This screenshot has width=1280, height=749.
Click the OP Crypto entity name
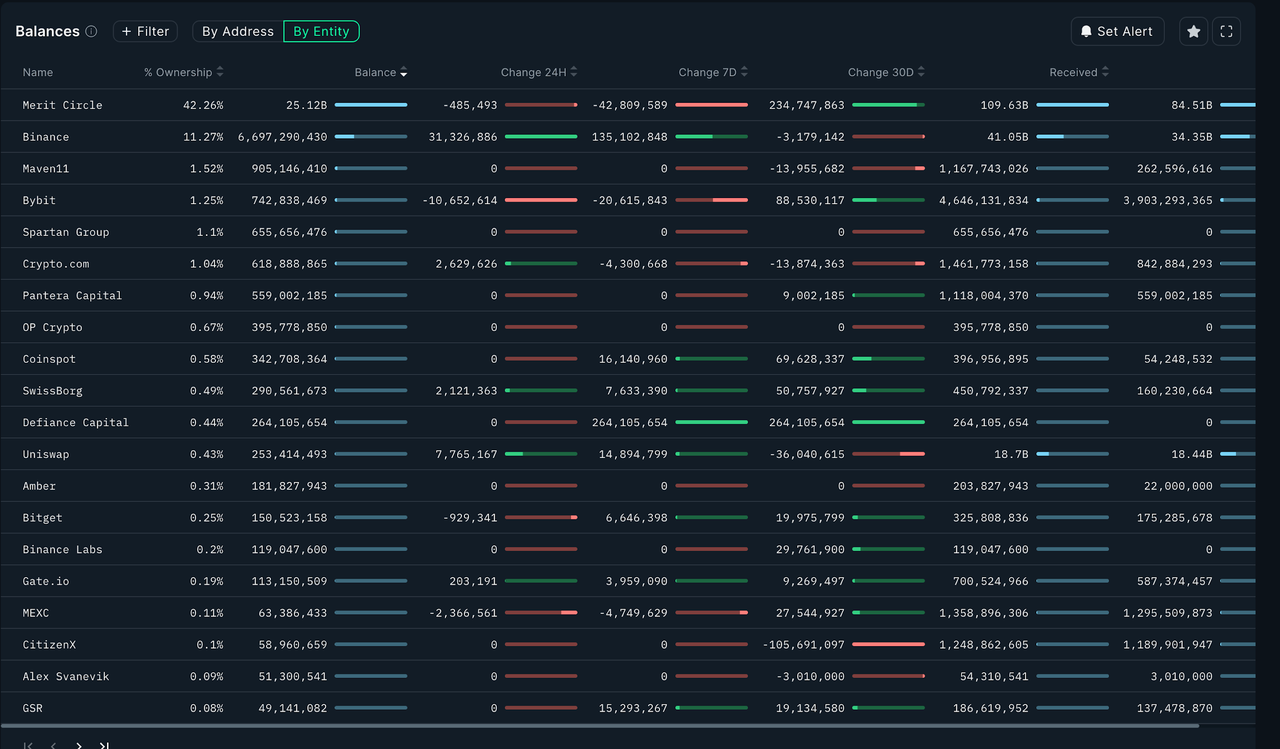[x=53, y=328]
